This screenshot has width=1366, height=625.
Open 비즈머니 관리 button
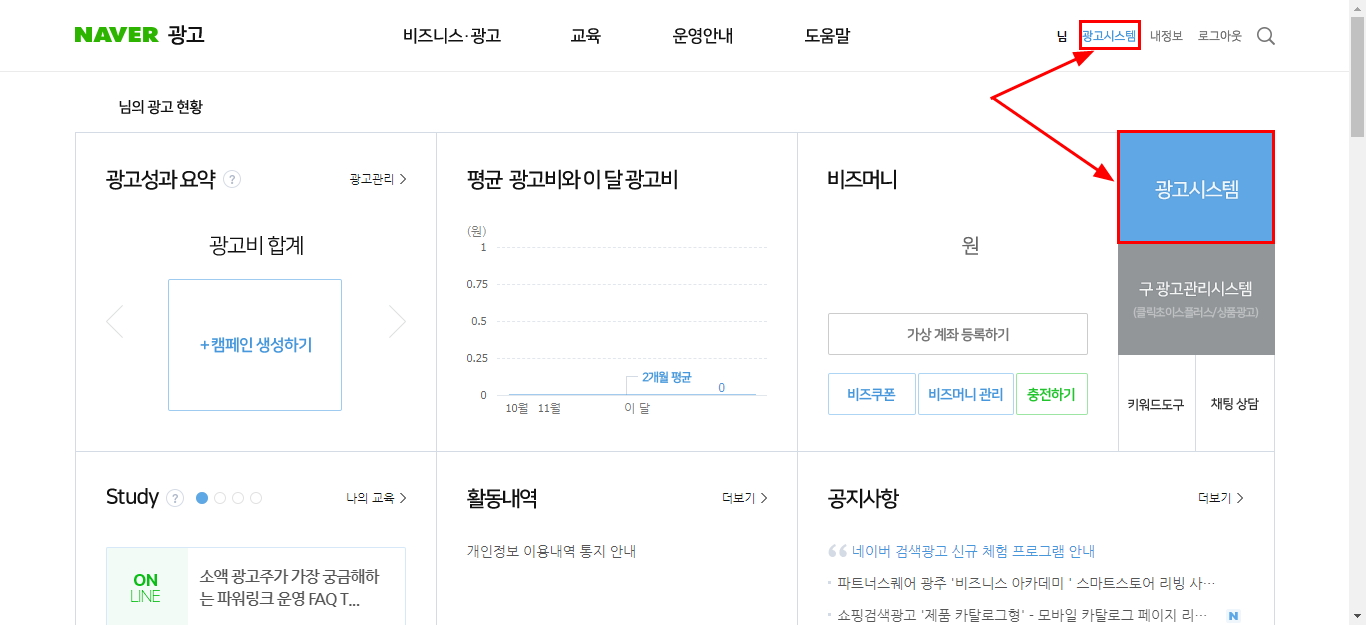click(965, 394)
